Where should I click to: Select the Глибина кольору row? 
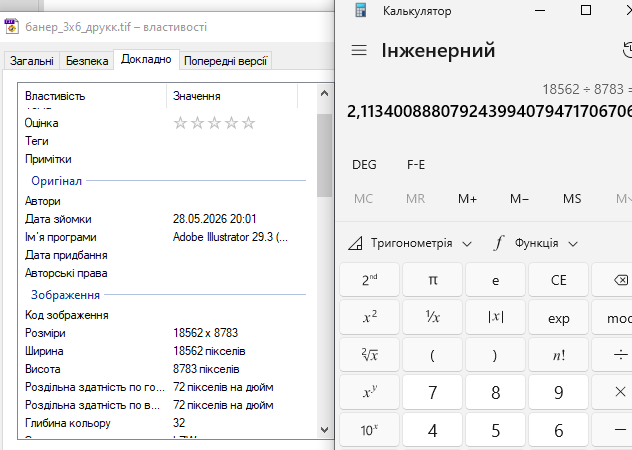[x=165, y=423]
